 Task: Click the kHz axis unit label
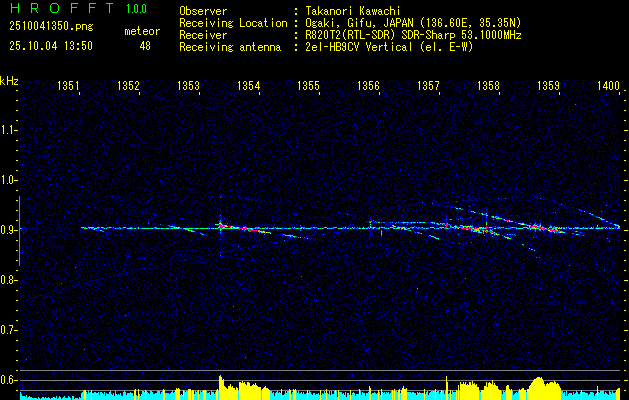pyautogui.click(x=9, y=81)
